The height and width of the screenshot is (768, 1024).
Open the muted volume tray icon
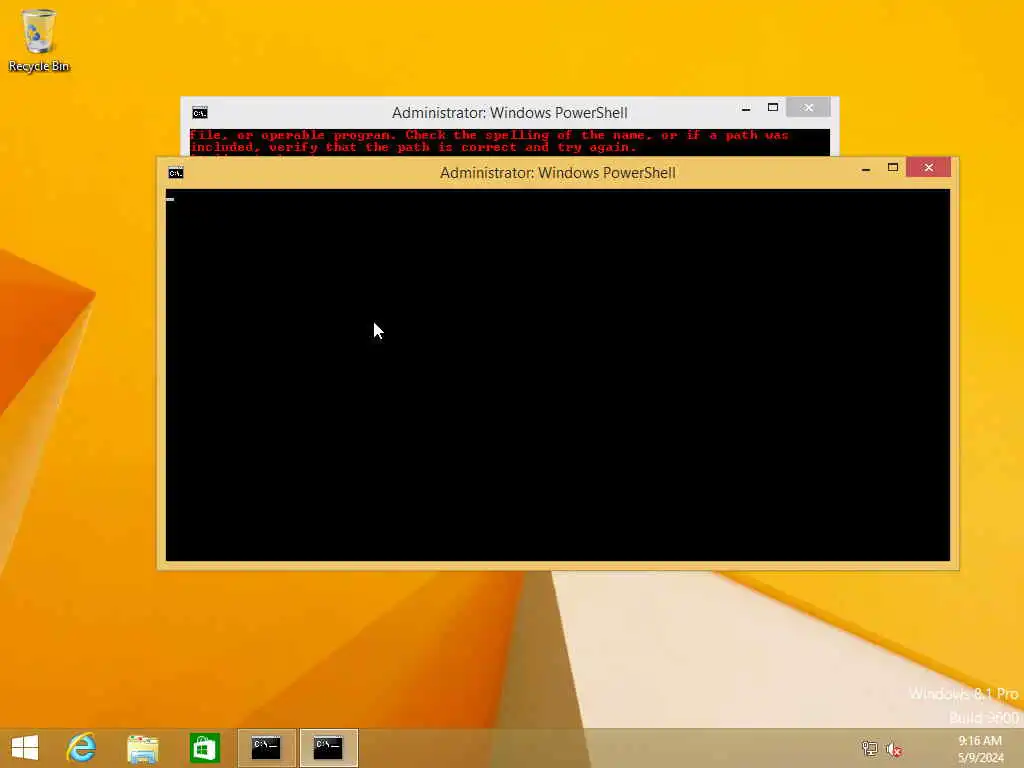[x=894, y=749]
